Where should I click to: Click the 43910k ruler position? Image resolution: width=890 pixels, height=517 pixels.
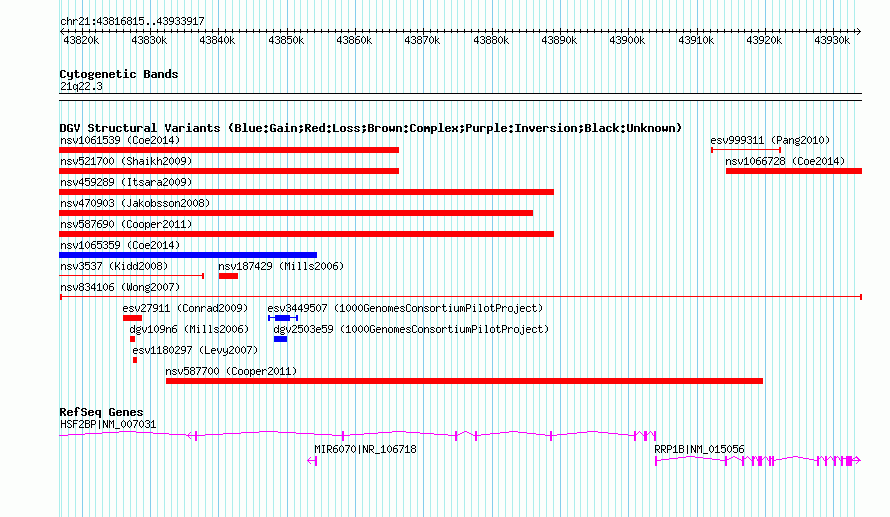tap(696, 40)
